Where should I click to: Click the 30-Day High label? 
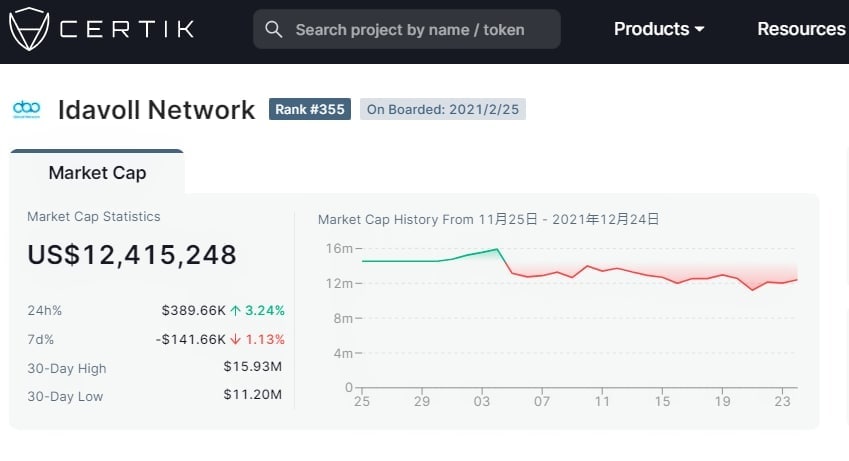(x=67, y=368)
